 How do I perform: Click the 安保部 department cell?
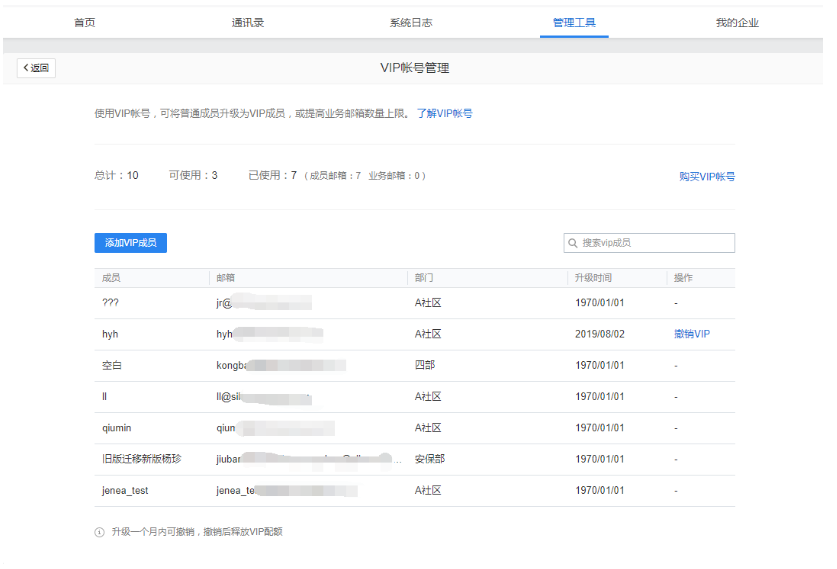pyautogui.click(x=430, y=459)
